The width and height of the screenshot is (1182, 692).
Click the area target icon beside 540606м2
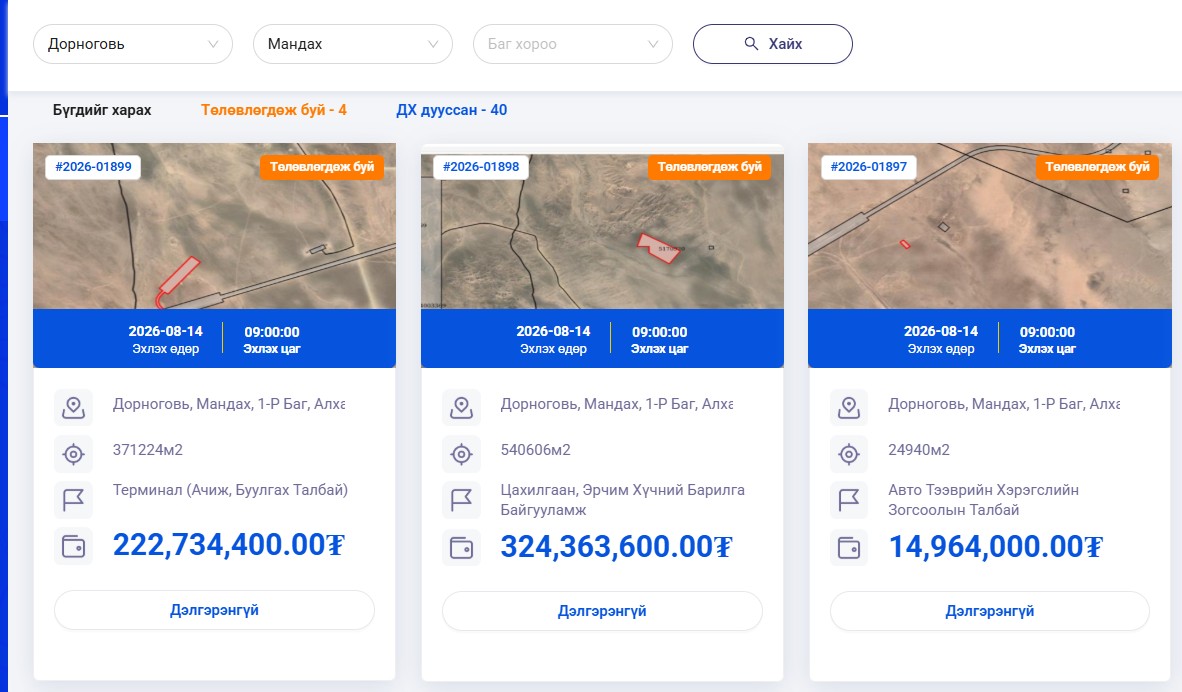[x=461, y=454]
